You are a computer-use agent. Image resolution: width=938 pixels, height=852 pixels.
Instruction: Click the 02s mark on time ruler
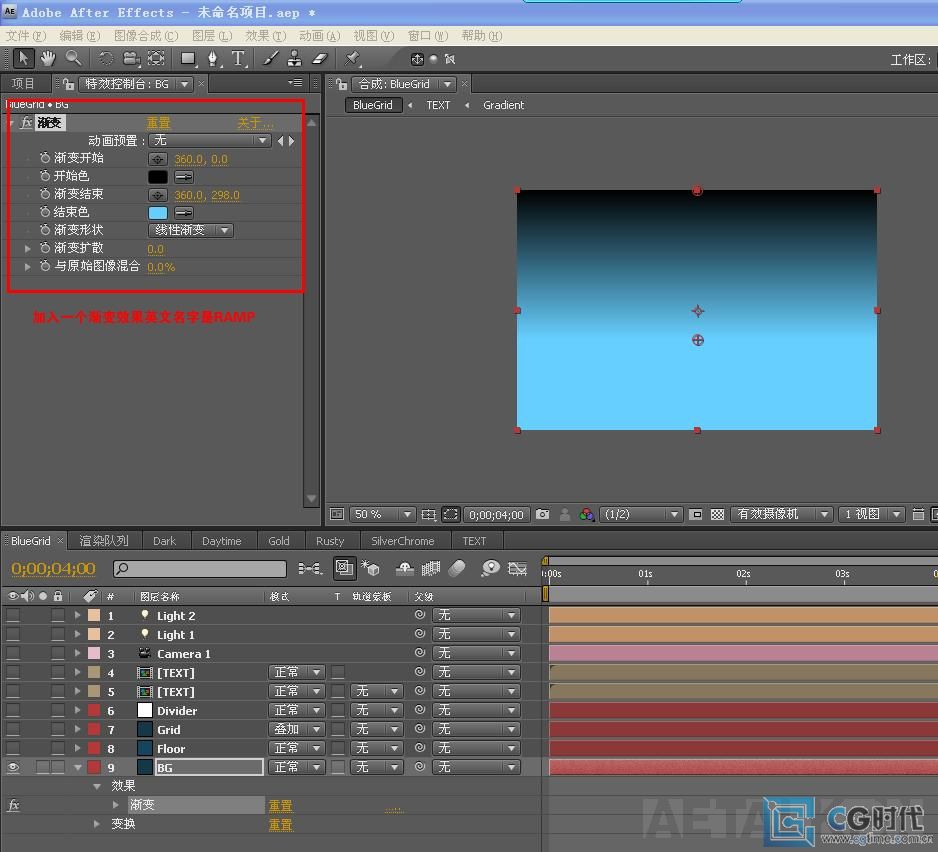click(744, 574)
